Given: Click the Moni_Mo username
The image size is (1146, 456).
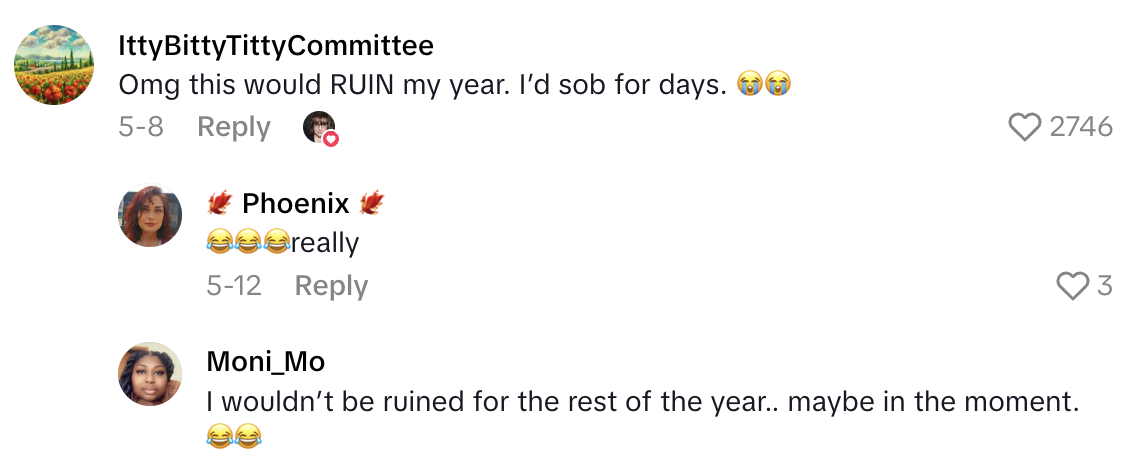Looking at the screenshot, I should [265, 361].
